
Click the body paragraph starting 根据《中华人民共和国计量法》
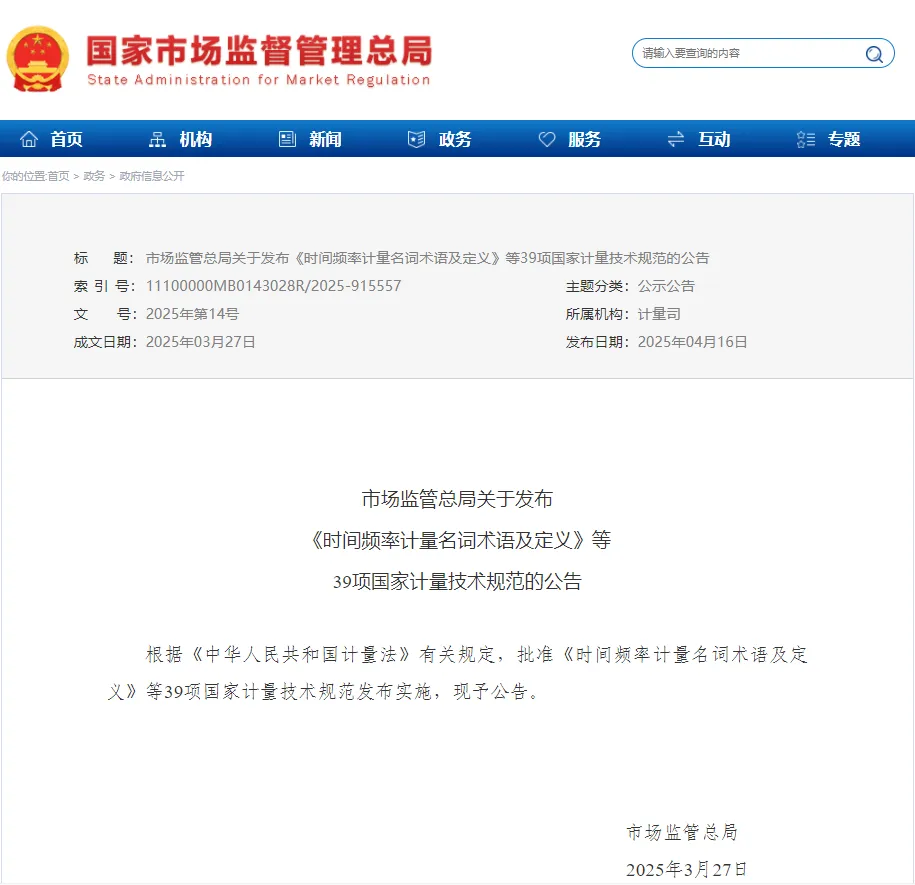(x=457, y=673)
